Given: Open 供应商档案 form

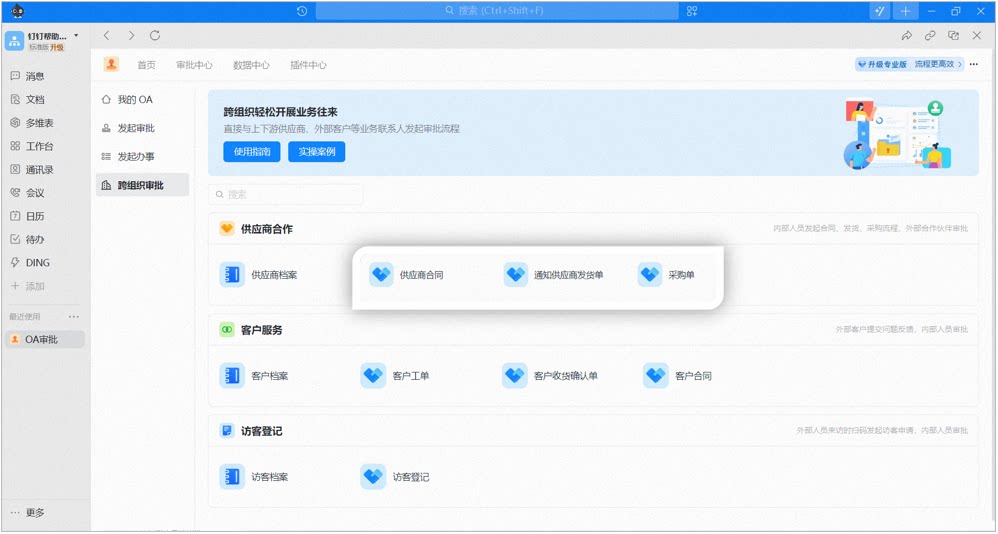Looking at the screenshot, I should 259,275.
